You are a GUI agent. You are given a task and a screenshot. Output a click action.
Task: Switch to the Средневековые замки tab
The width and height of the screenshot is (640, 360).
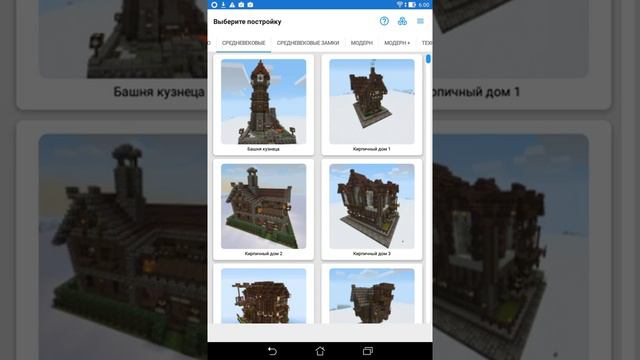click(x=308, y=43)
